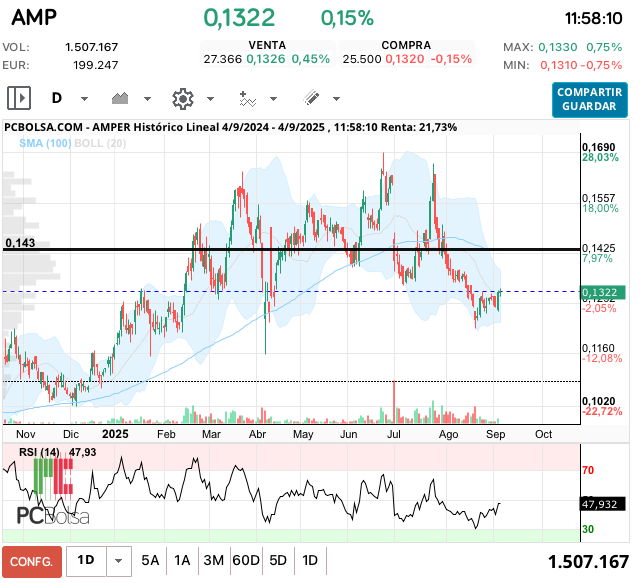Switch to the 1A time range
This screenshot has height=583, width=643.
pos(182,560)
